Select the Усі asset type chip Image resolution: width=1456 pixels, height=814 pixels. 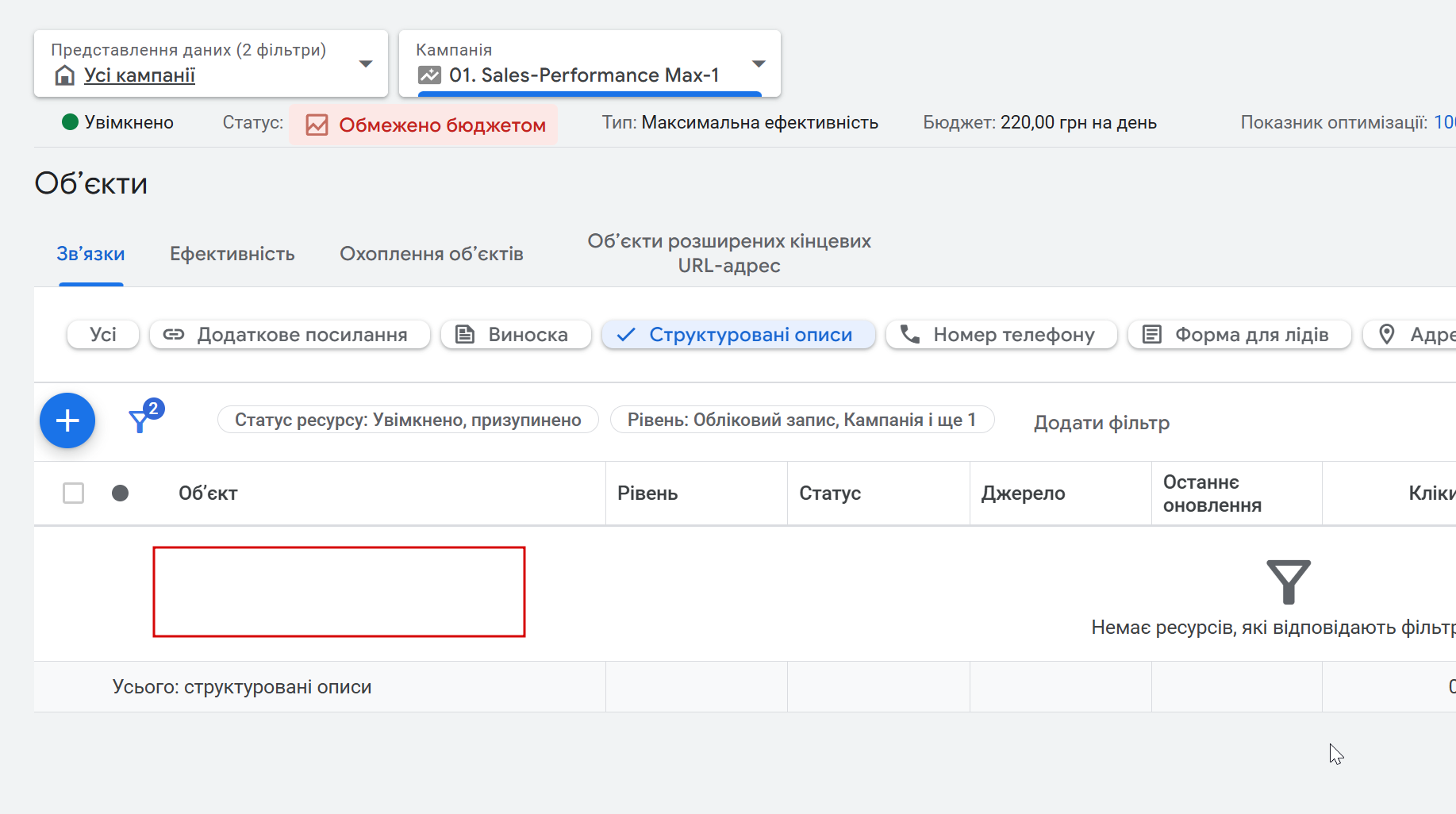click(x=103, y=335)
